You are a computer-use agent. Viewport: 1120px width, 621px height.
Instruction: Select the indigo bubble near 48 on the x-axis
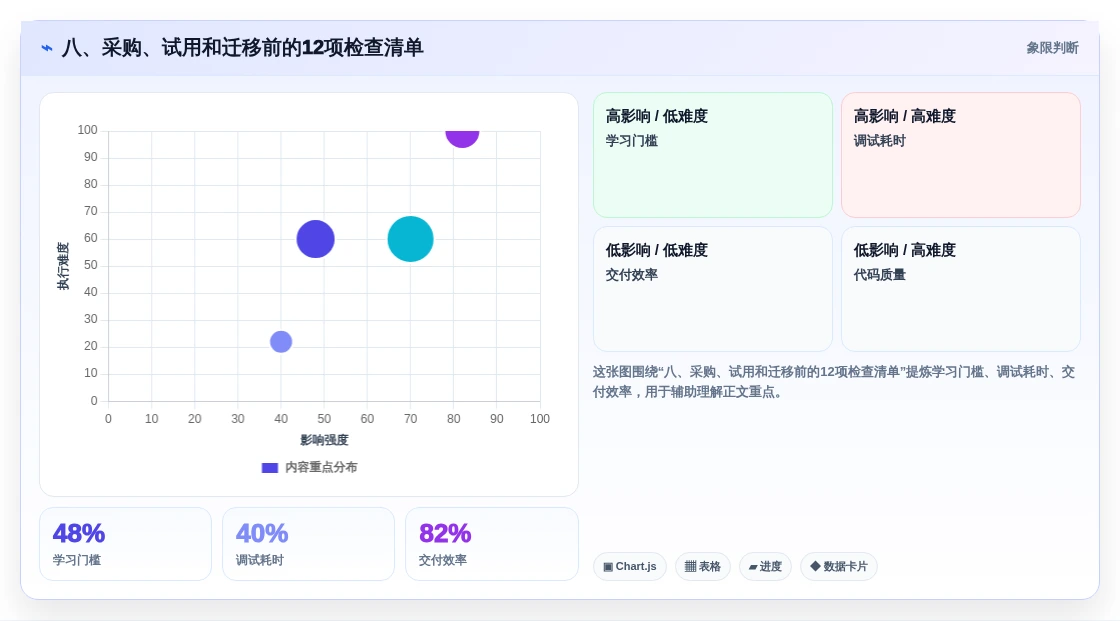point(316,239)
